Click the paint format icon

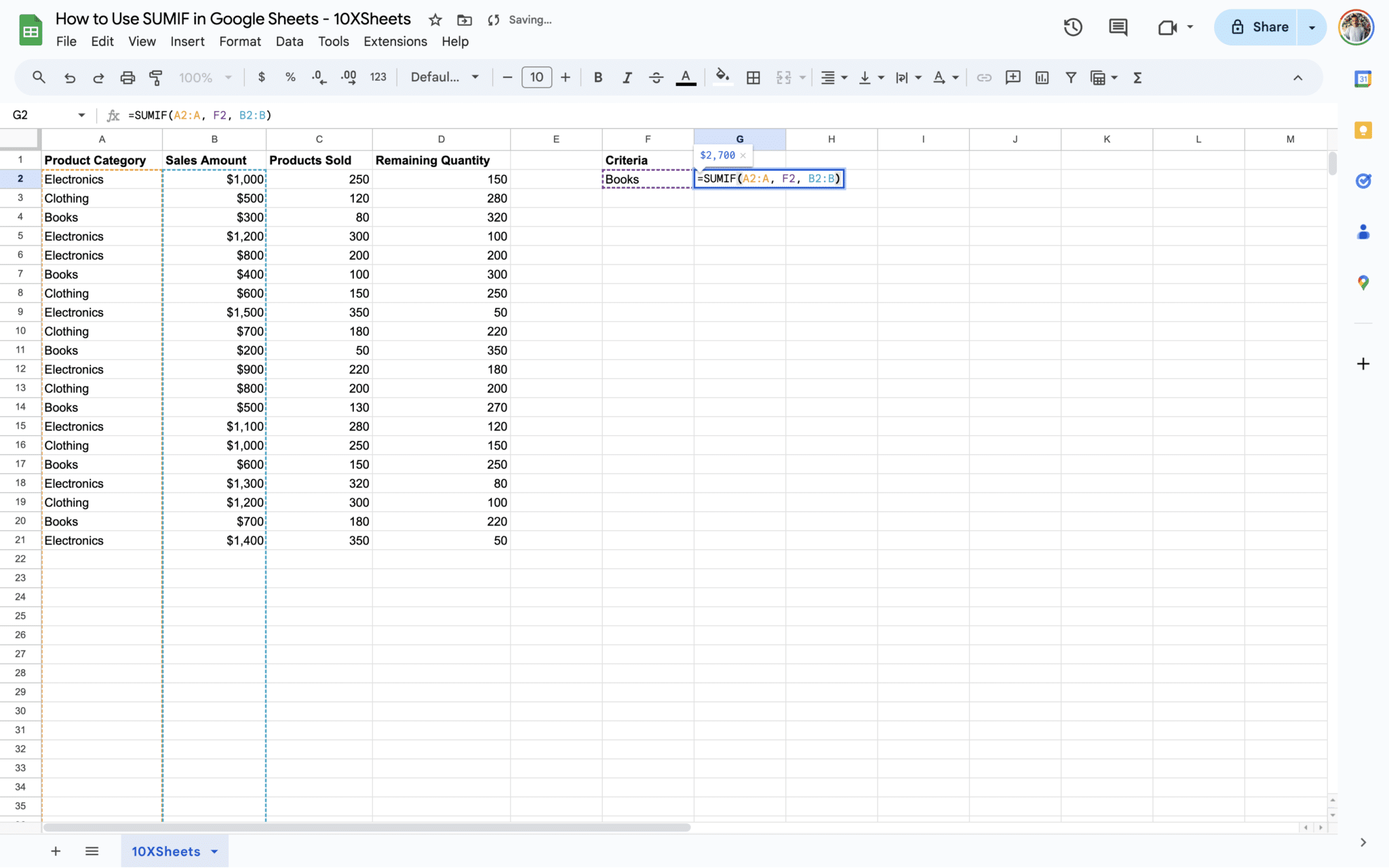pyautogui.click(x=156, y=78)
